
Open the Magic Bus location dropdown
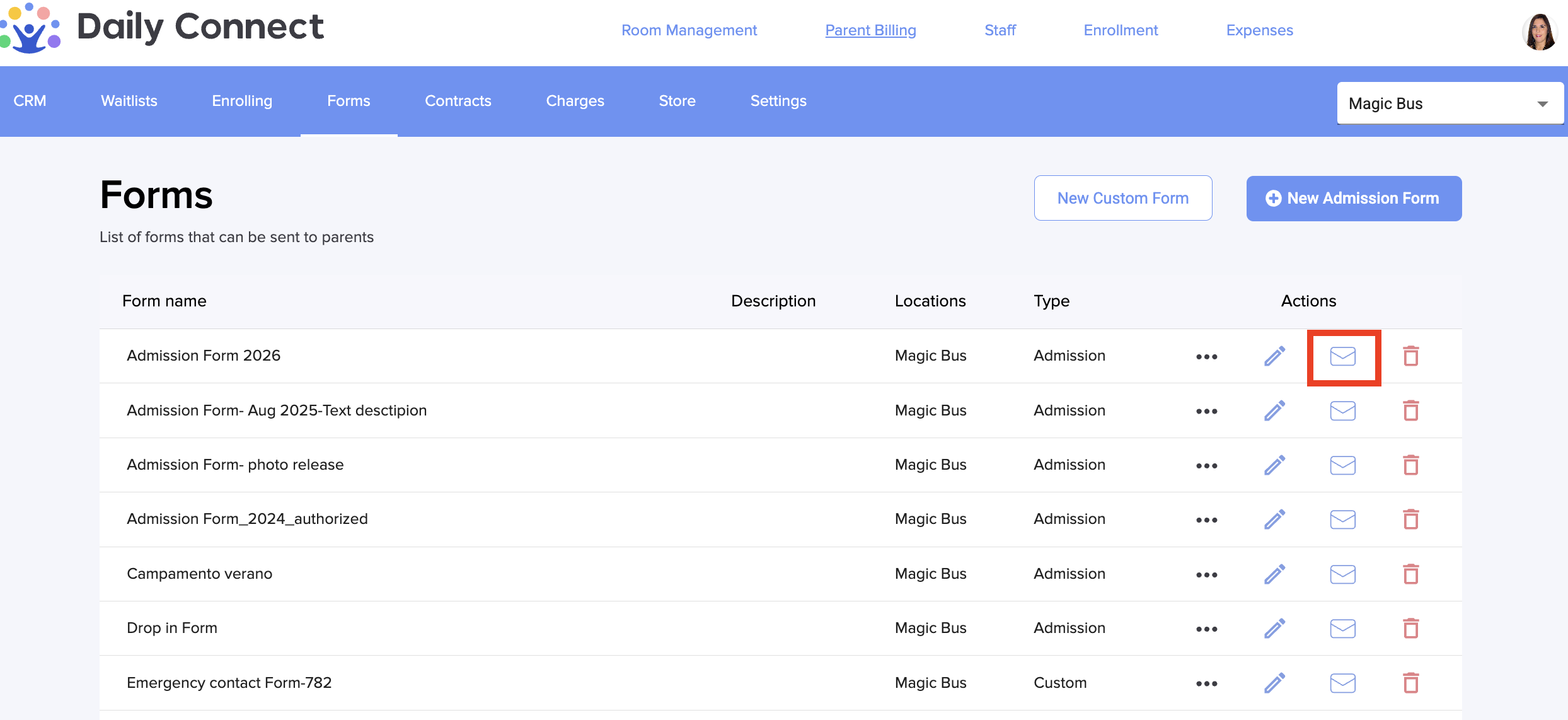[1450, 103]
